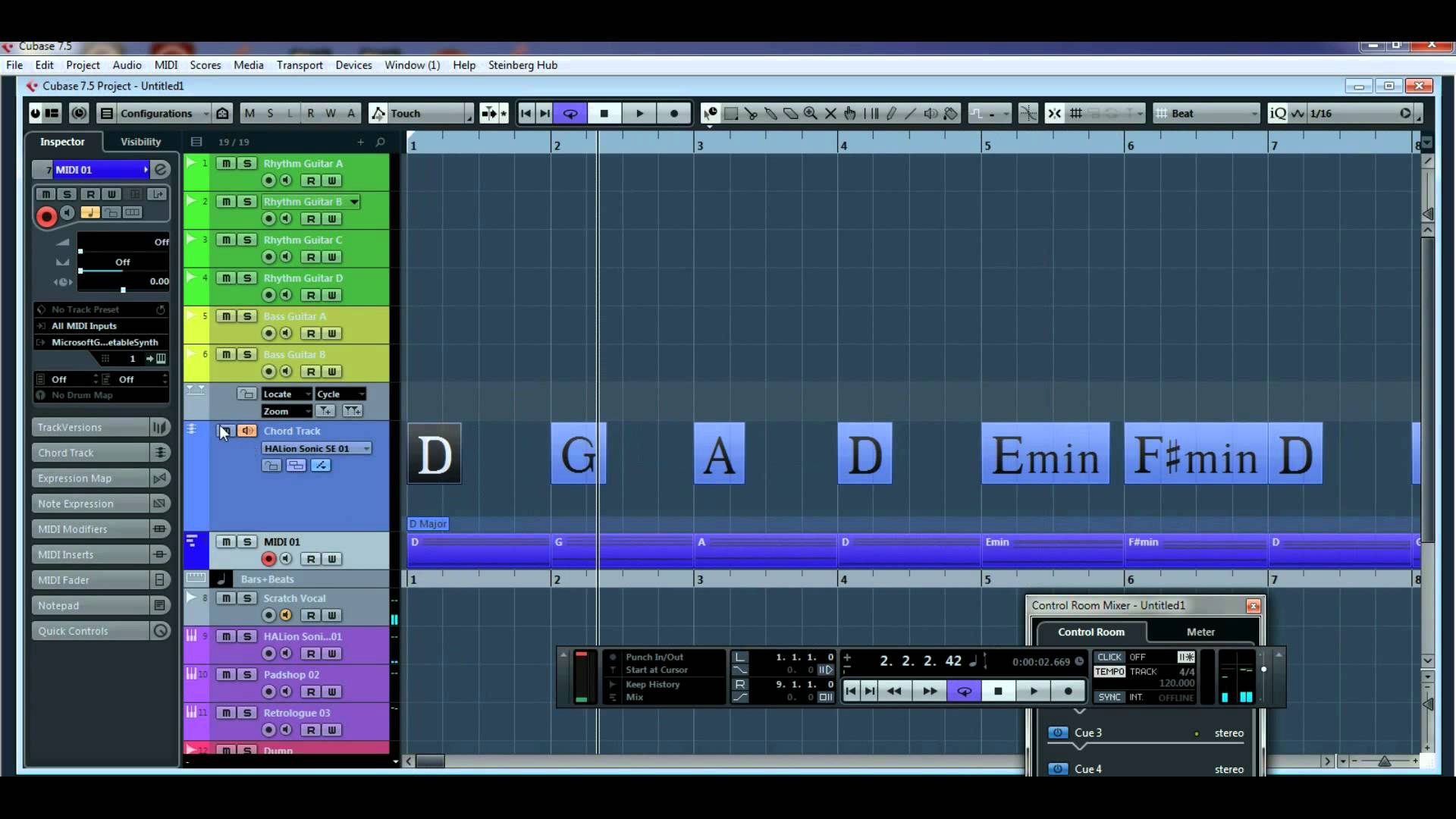
Task: Switch to the Meter tab in Control Room
Action: [1200, 632]
